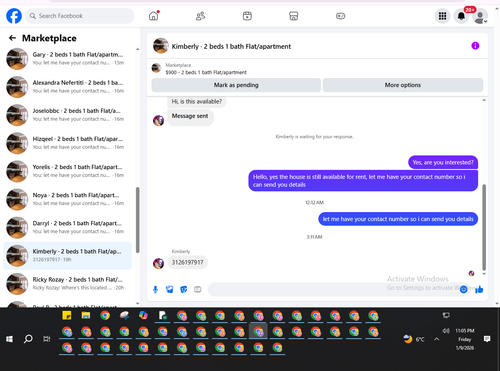500x371 pixels.
Task: Open the volume speaker tray icon
Action: (446, 331)
